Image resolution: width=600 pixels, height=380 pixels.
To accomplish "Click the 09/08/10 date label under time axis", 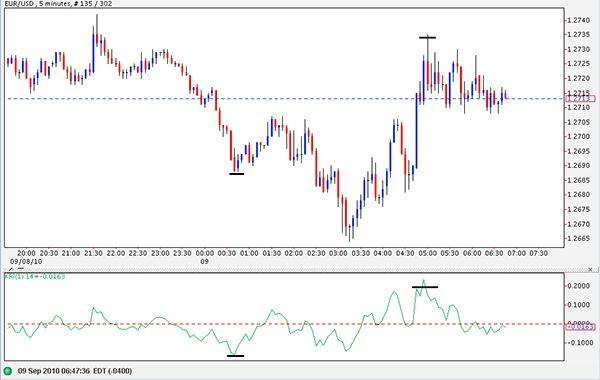I will tap(26, 262).
